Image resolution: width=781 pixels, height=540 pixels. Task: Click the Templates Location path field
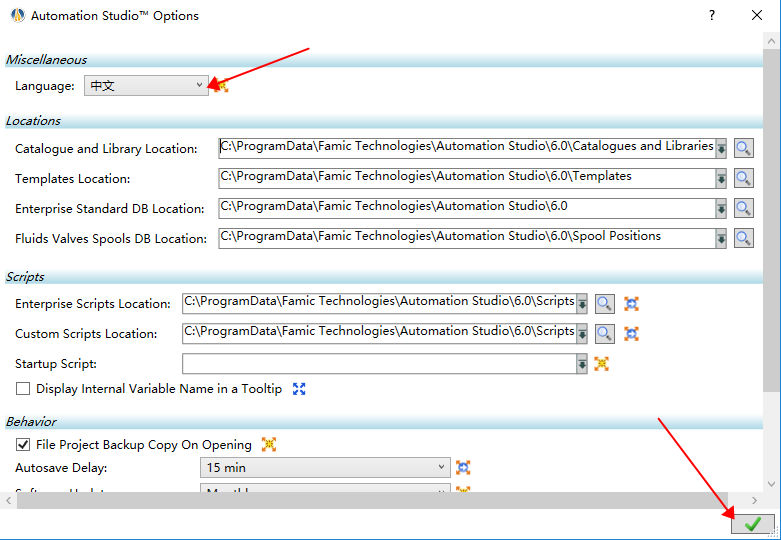point(467,178)
